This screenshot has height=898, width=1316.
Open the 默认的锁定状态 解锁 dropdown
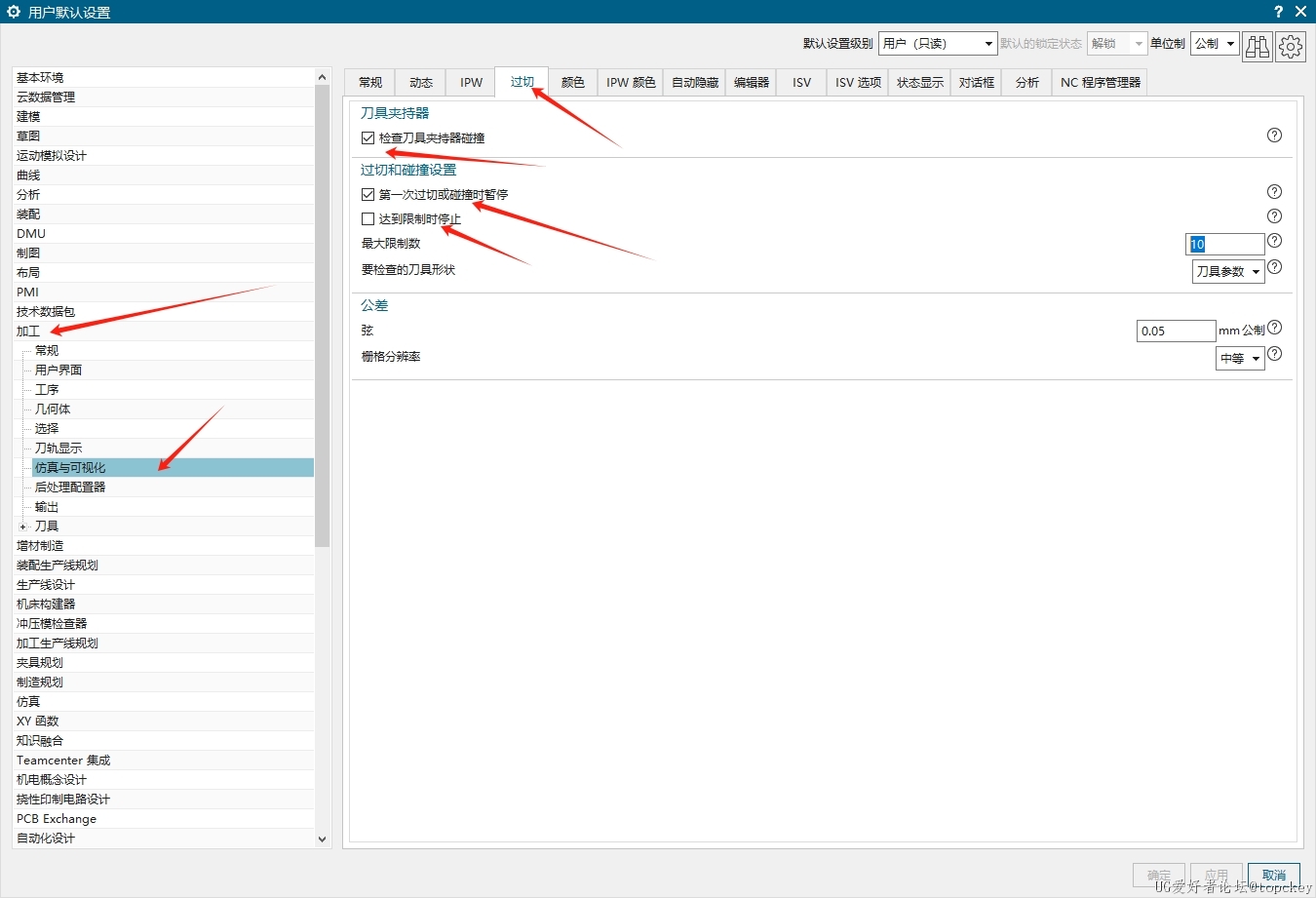point(1117,44)
